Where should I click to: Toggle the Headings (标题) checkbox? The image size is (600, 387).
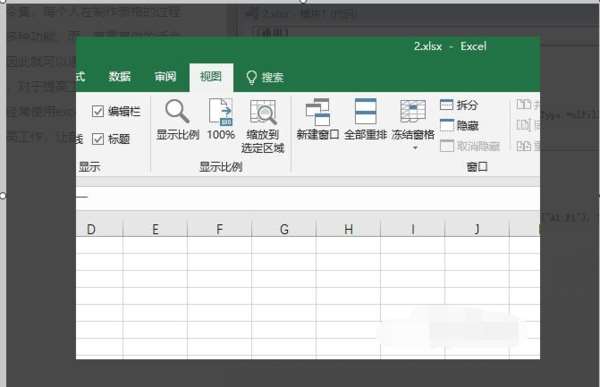tap(98, 139)
